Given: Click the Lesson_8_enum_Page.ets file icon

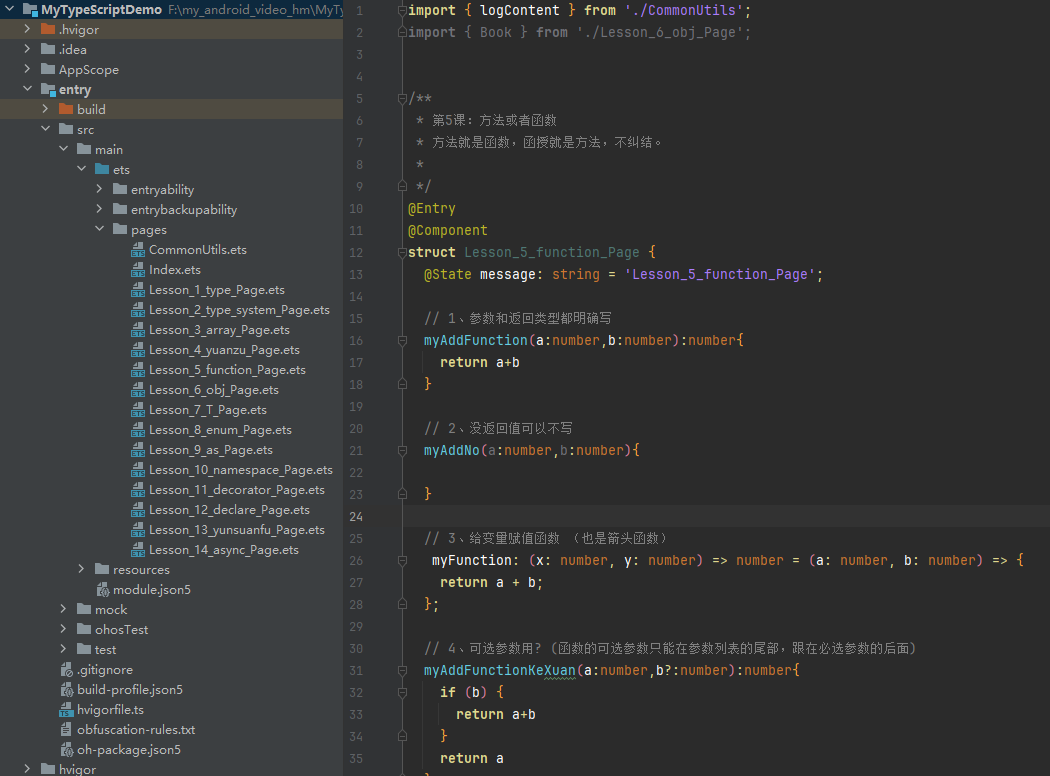Looking at the screenshot, I should (x=138, y=430).
